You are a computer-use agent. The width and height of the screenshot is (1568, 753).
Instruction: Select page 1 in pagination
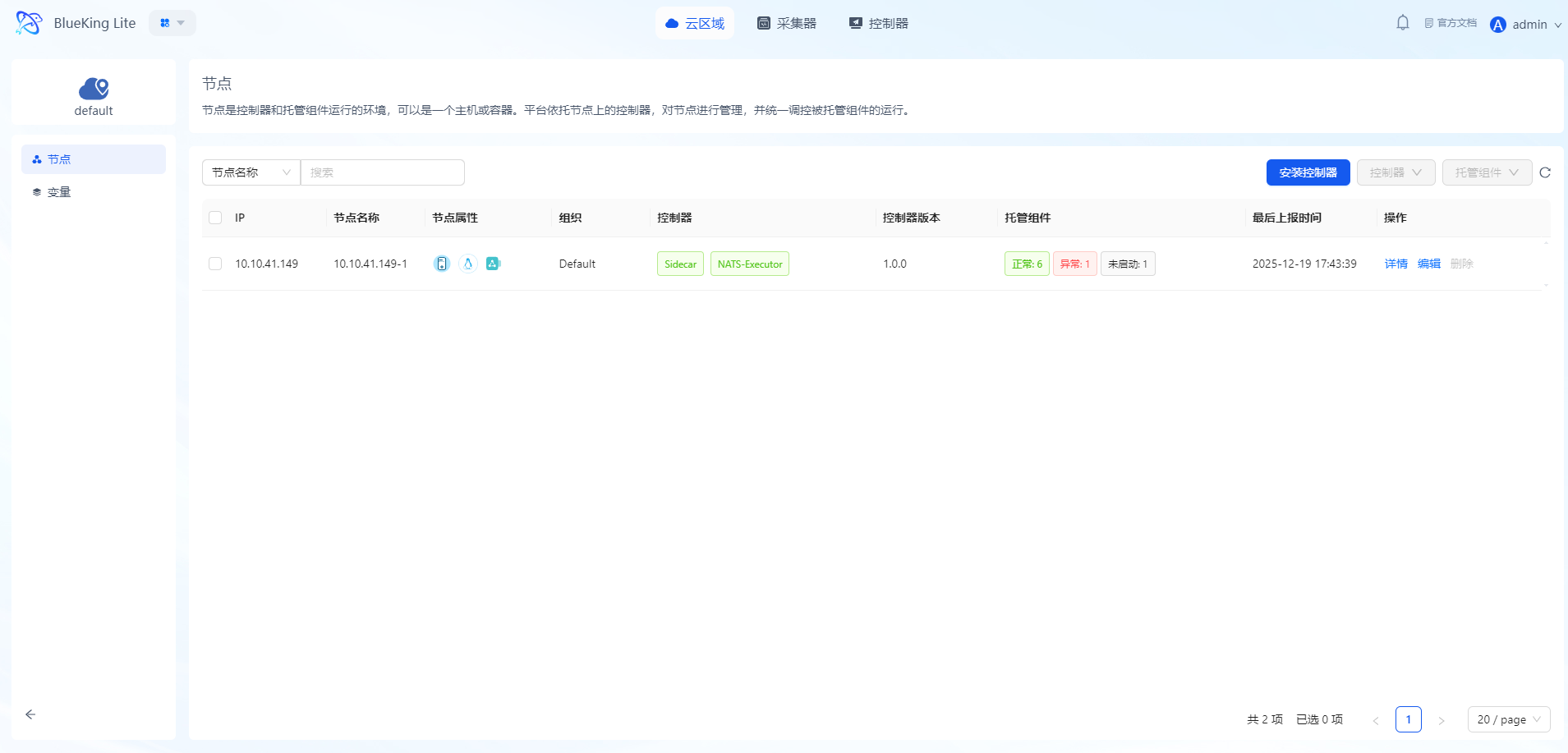pos(1409,719)
